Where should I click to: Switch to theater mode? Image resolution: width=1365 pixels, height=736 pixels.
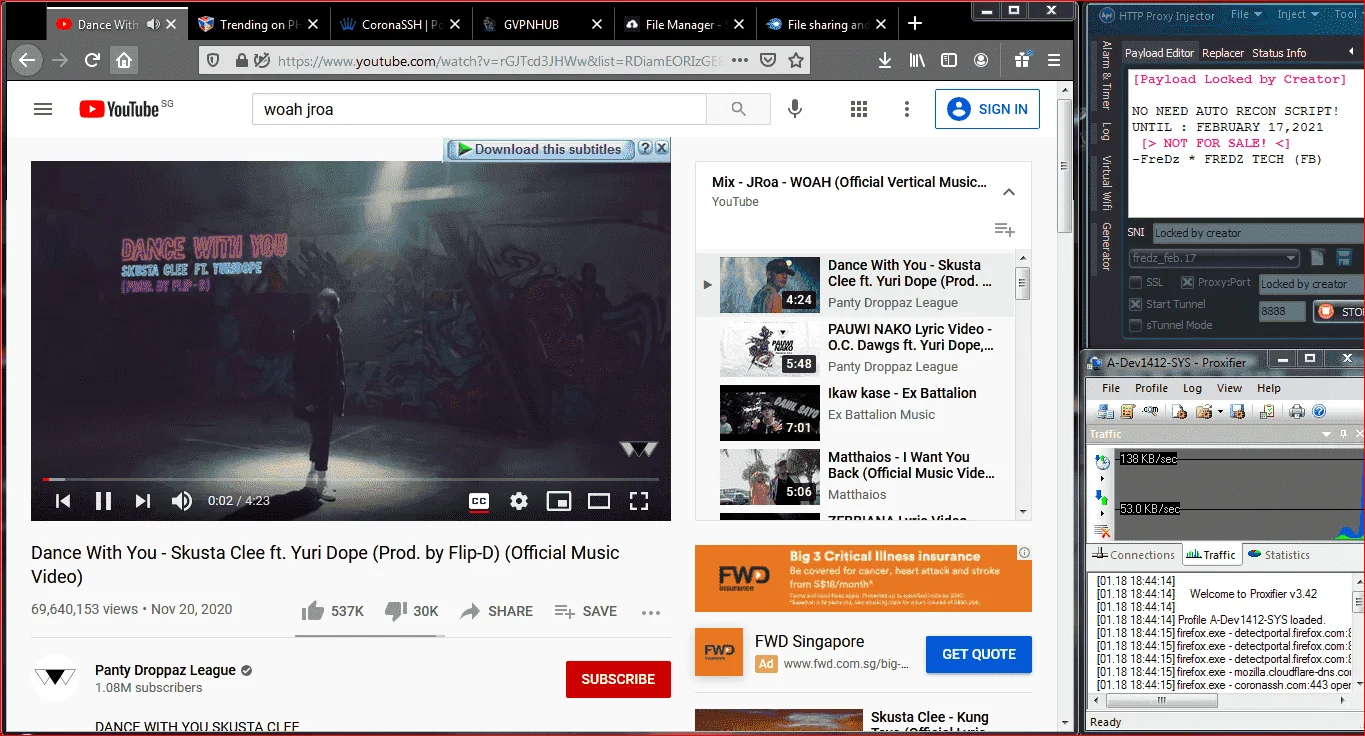599,501
